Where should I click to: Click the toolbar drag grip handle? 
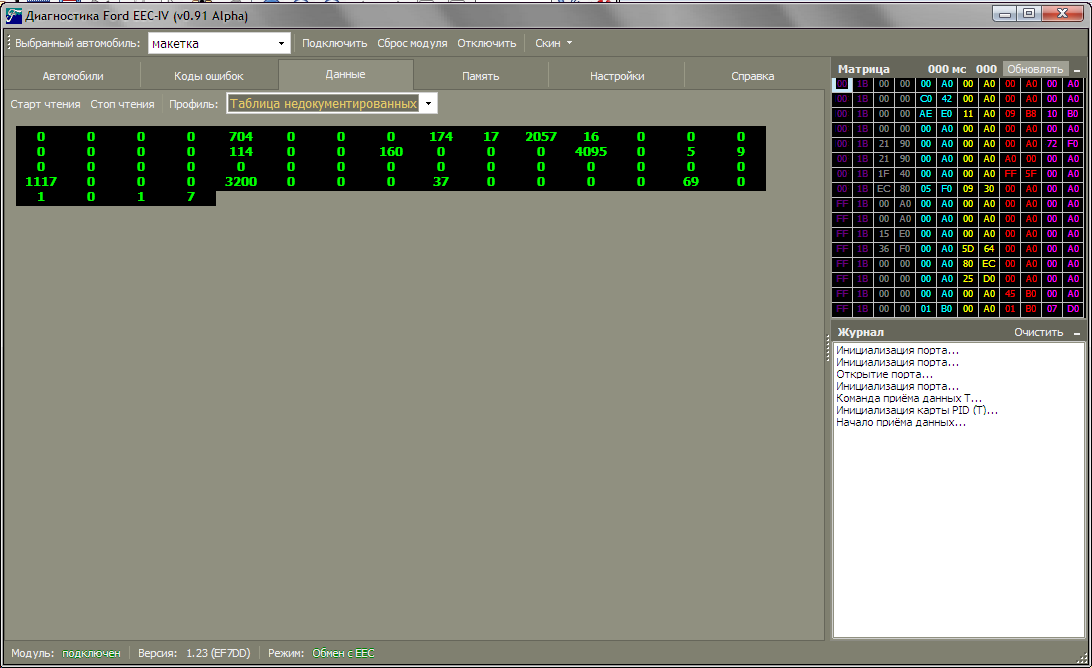click(9, 43)
